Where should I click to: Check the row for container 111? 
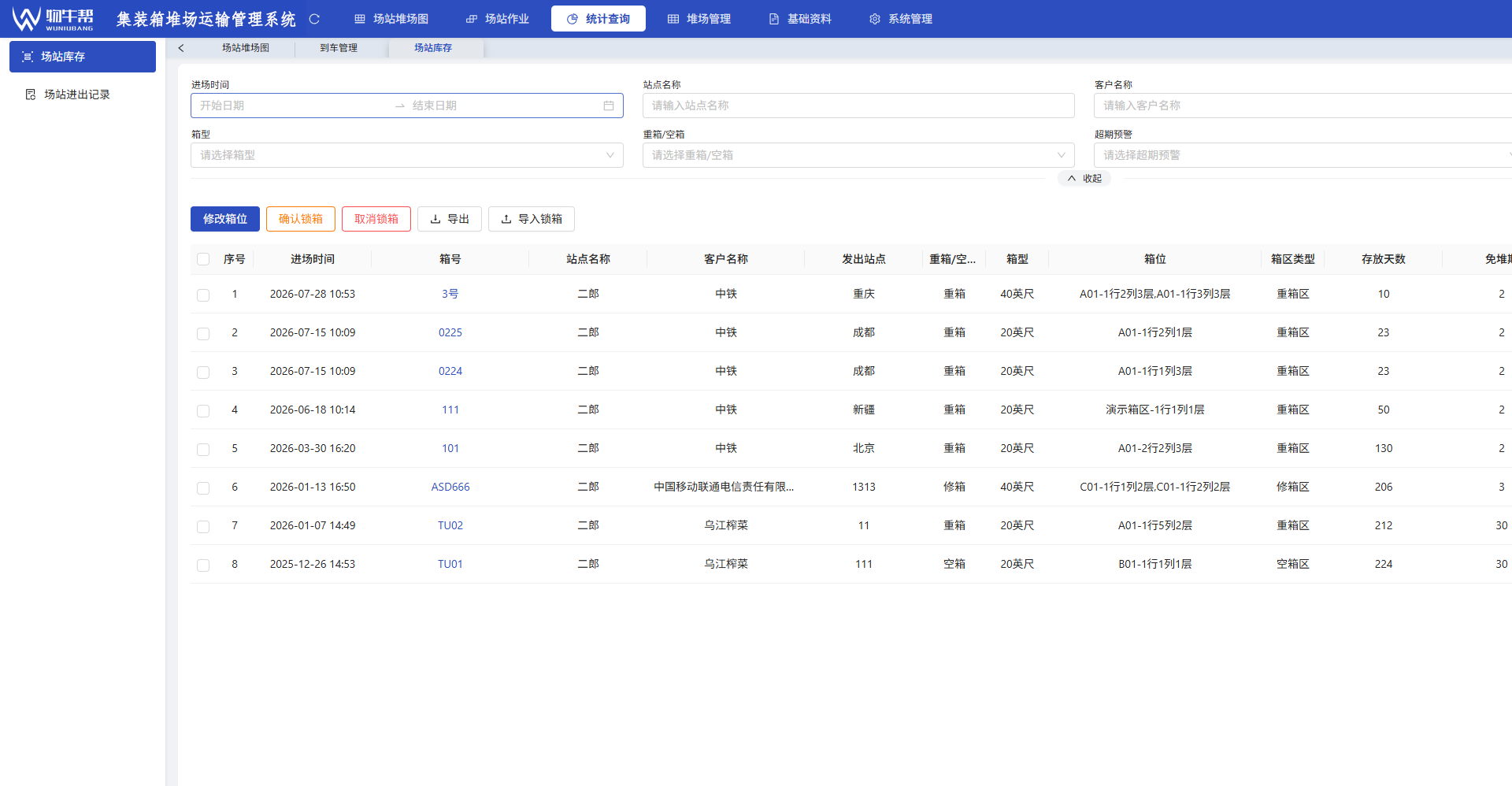pos(203,410)
